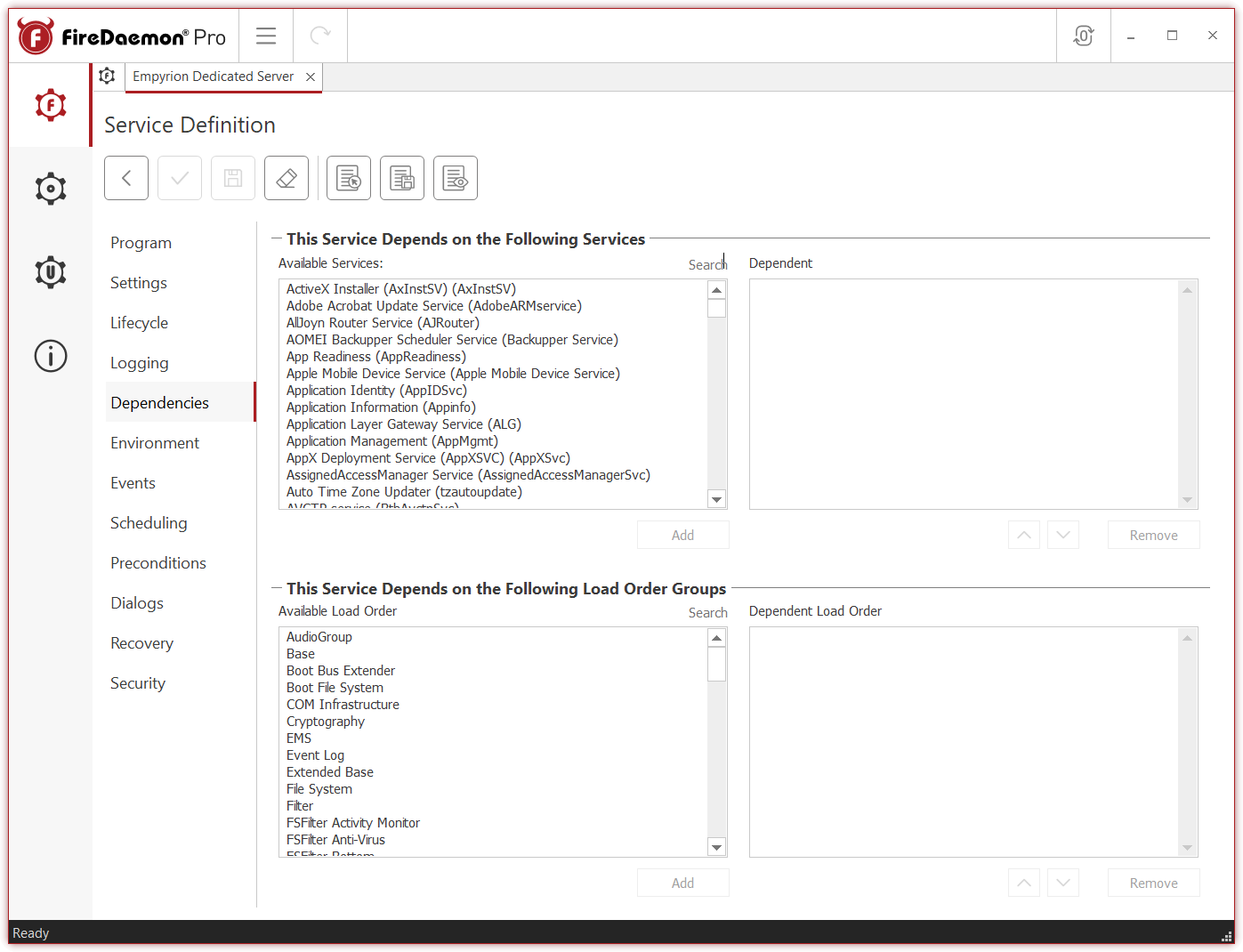Click the gear-with-U icon in the sidebar
This screenshot has width=1243, height=952.
click(x=50, y=272)
